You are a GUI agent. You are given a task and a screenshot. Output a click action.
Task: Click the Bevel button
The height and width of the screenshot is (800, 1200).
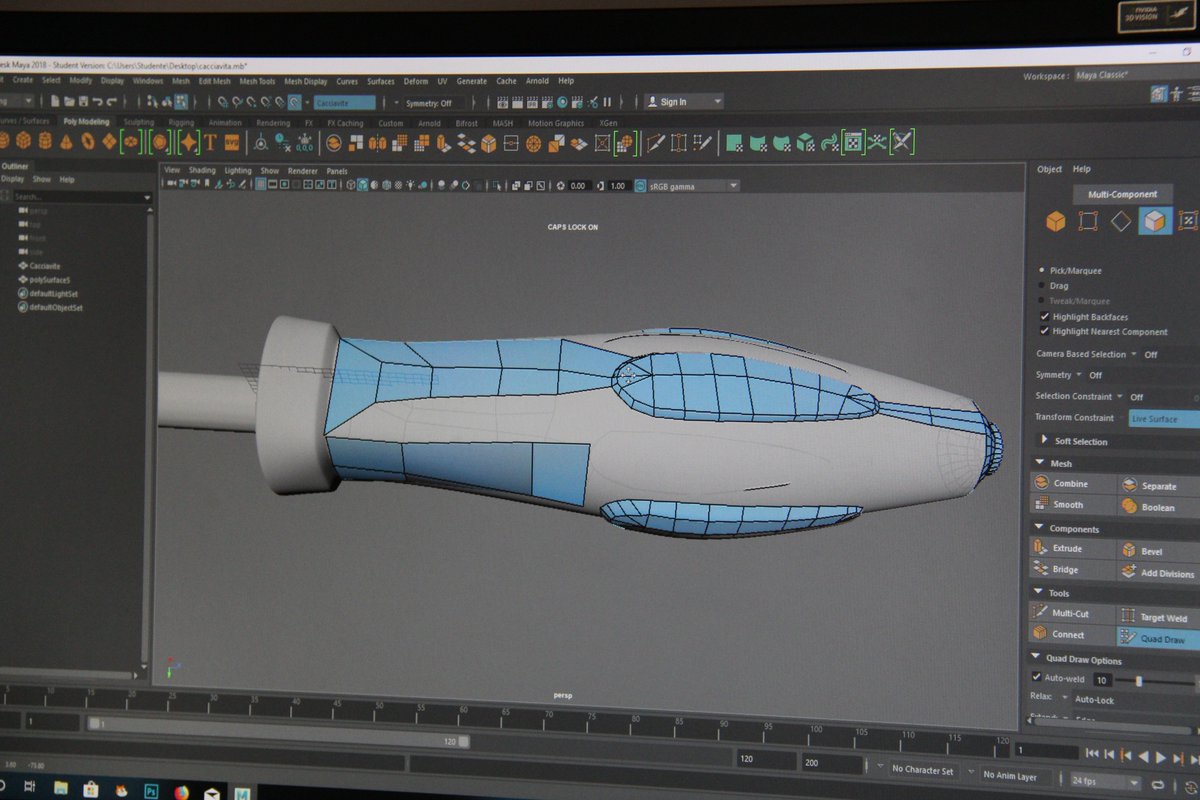pyautogui.click(x=1158, y=550)
